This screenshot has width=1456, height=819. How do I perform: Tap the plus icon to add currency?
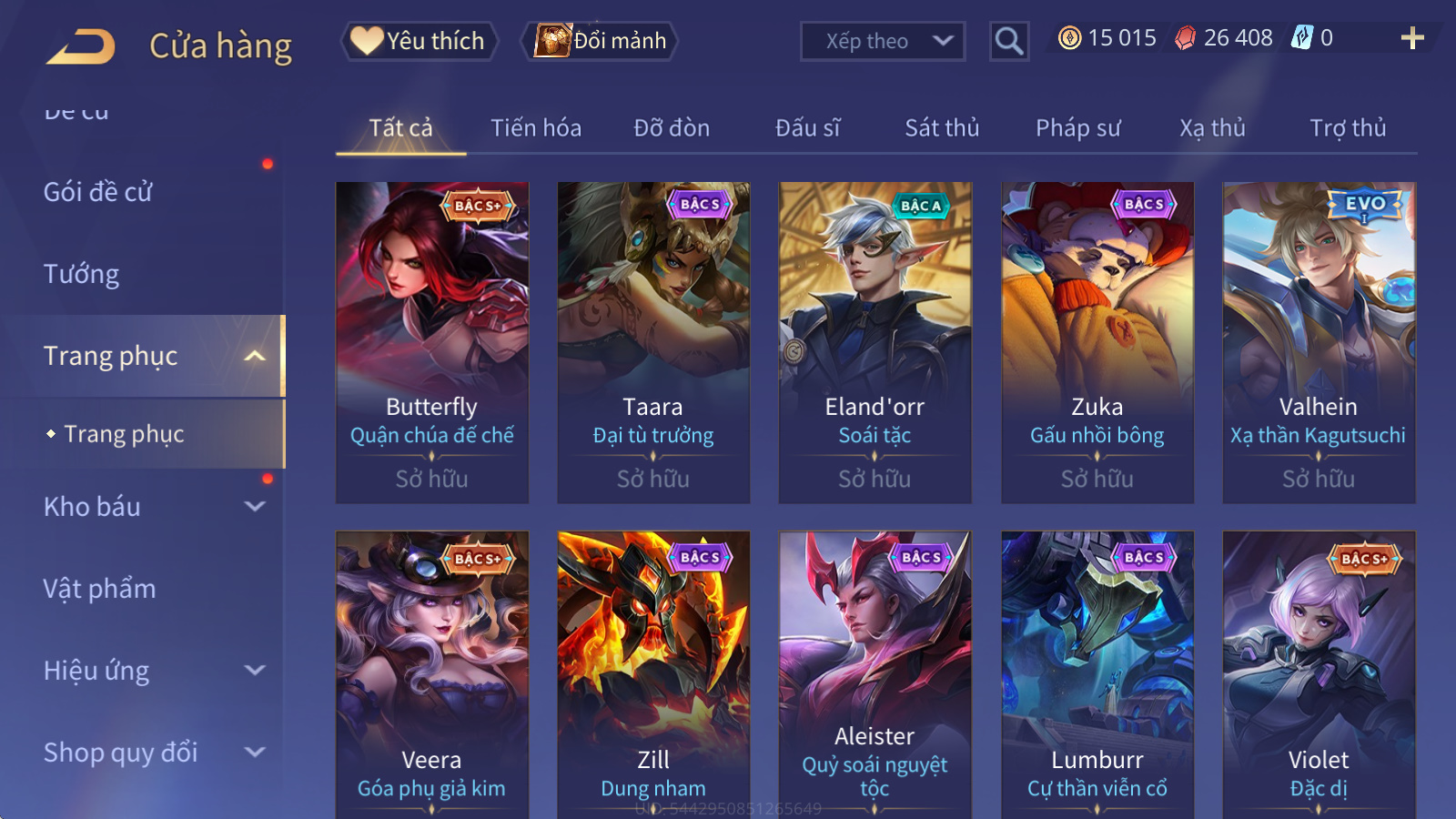[x=1411, y=38]
